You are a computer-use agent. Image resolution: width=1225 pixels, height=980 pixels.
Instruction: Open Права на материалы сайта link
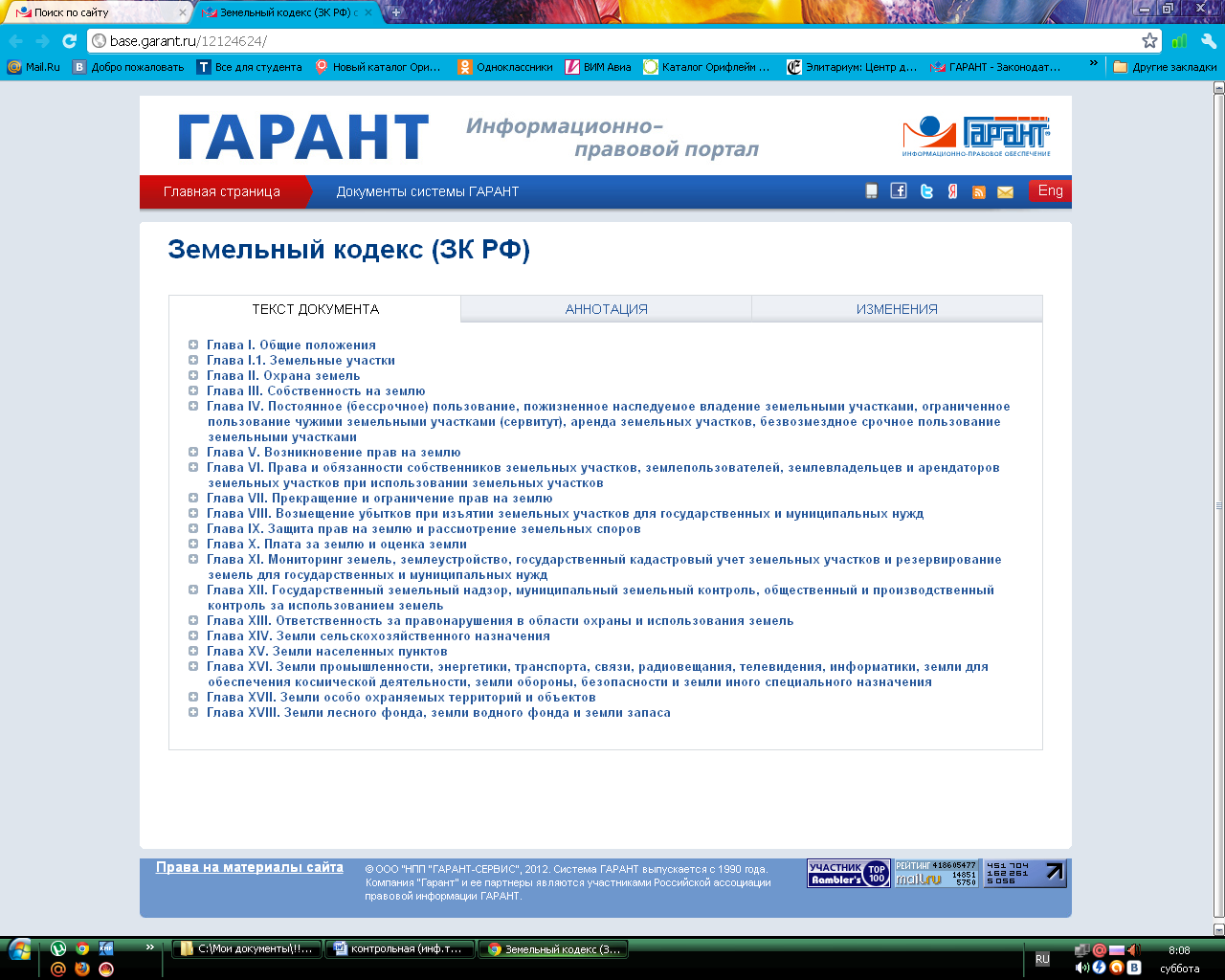(250, 867)
